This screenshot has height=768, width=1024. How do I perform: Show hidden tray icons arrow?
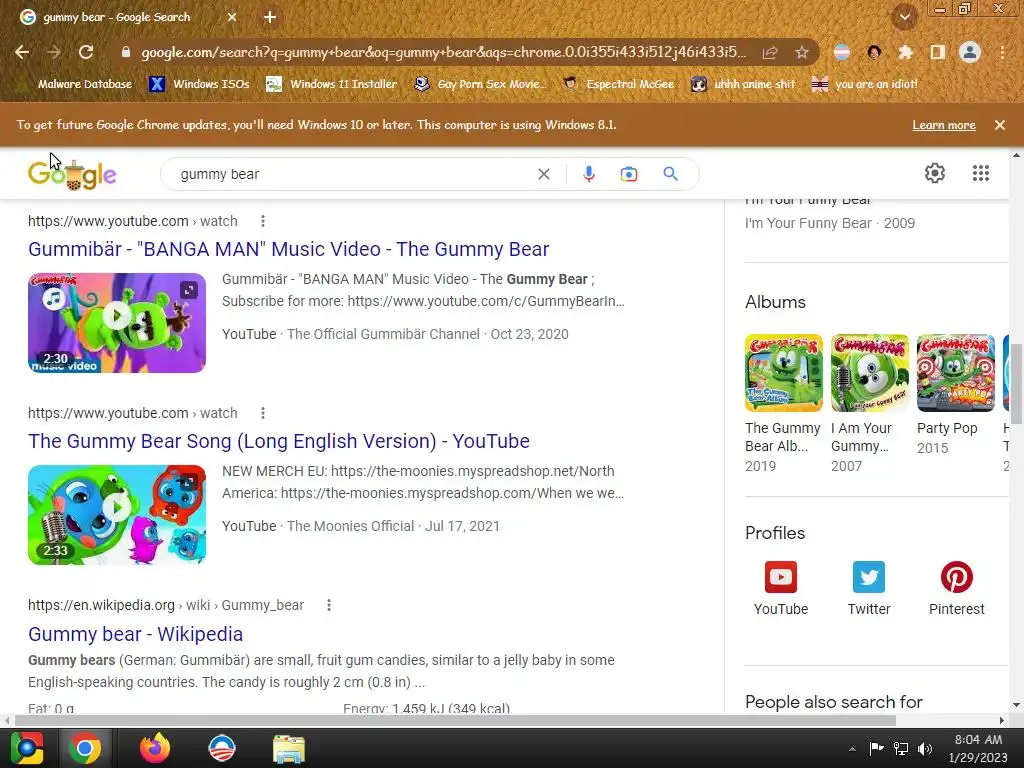(x=852, y=749)
